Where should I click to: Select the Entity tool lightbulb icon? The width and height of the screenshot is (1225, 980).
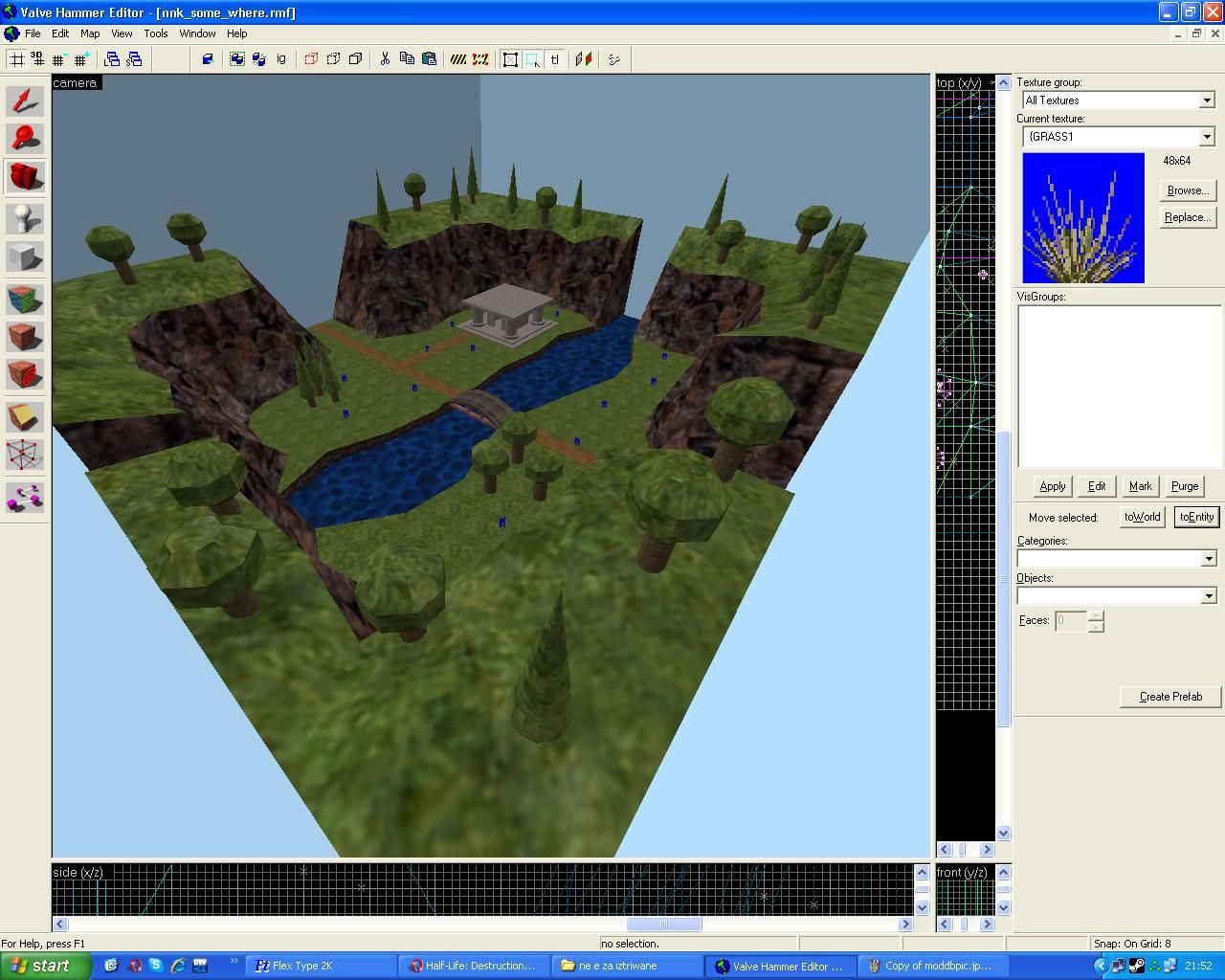25,219
